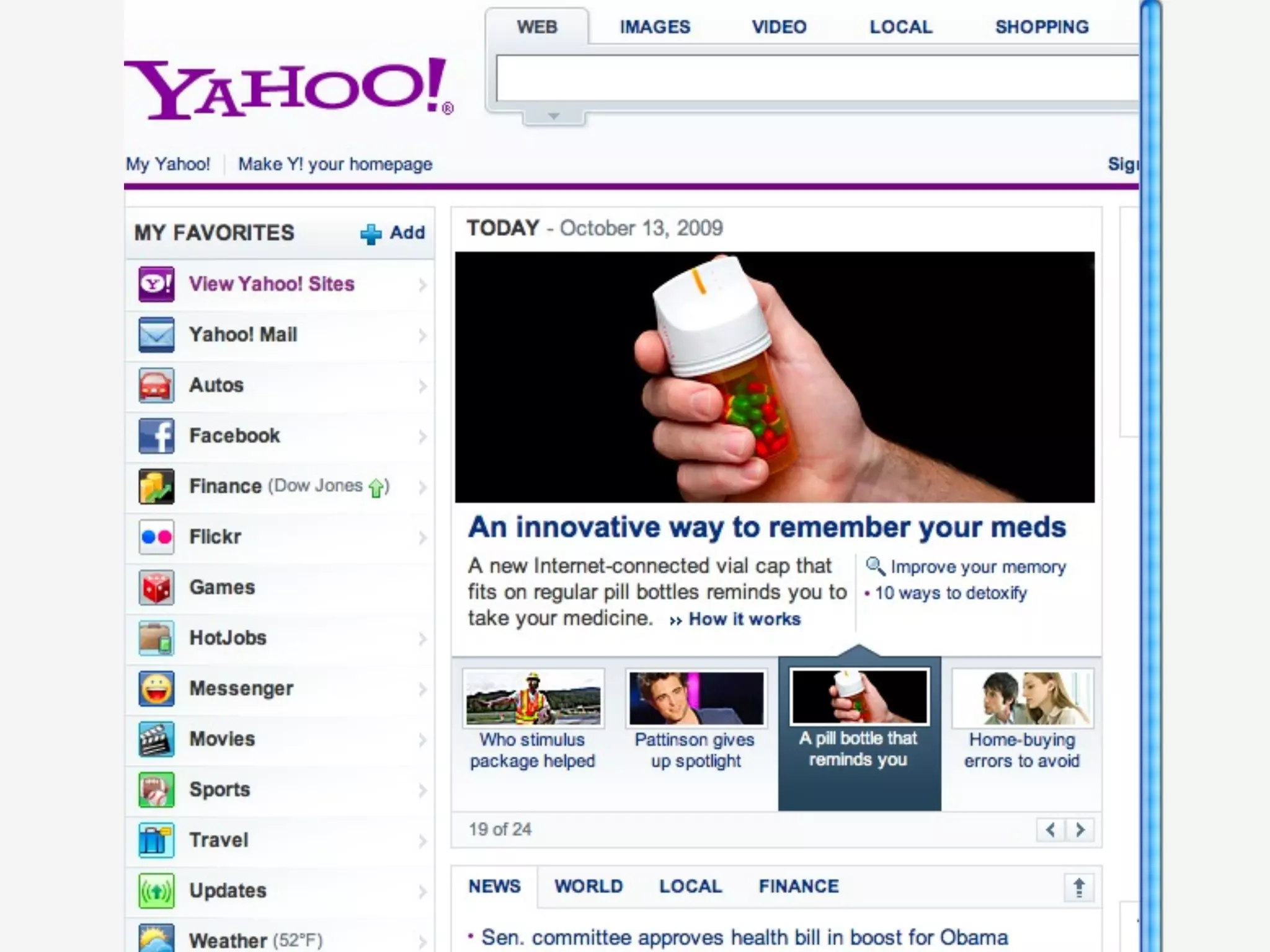Open the How it works link
This screenshot has height=952, width=1270.
point(744,619)
